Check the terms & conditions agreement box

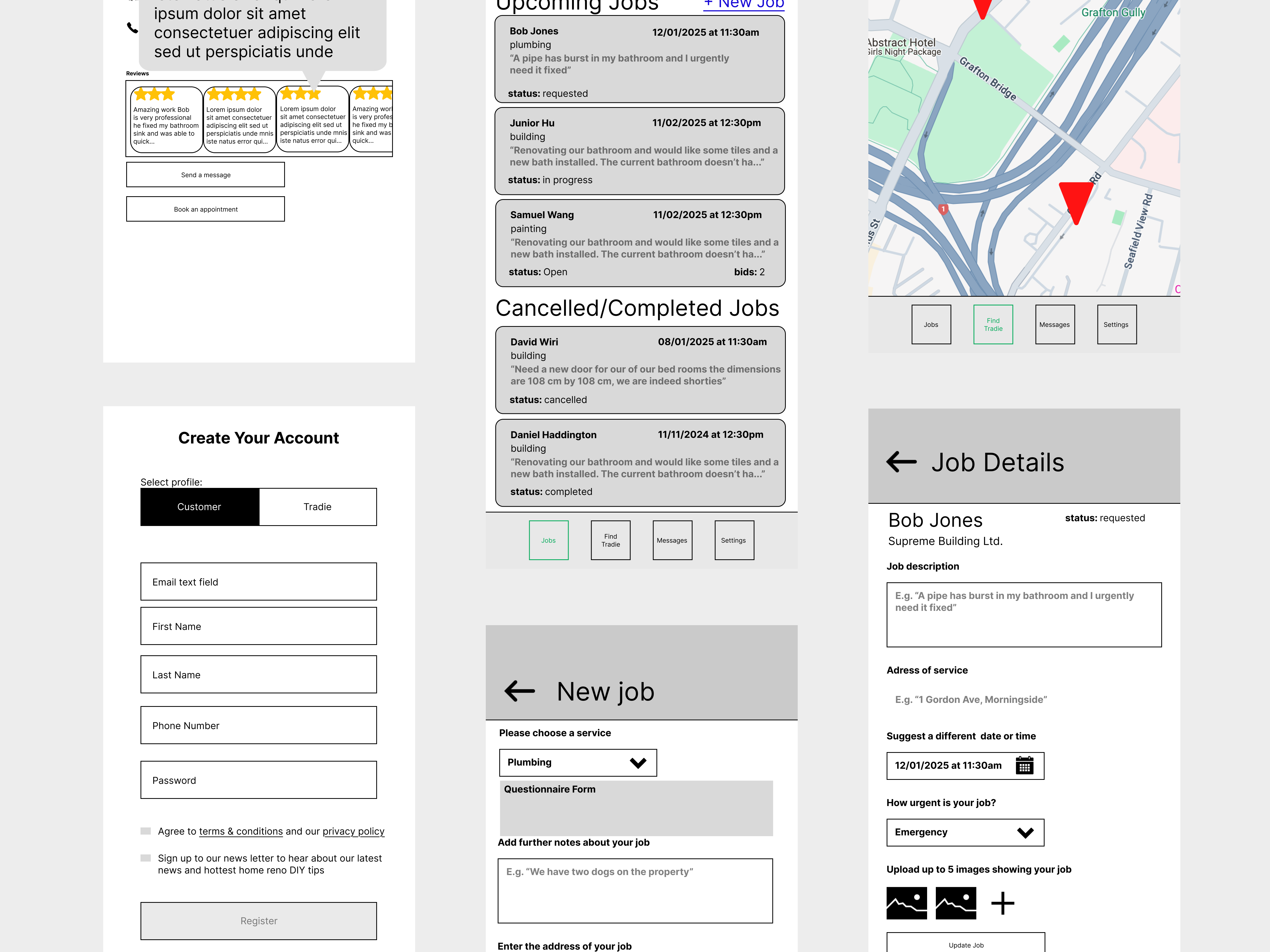tap(146, 831)
